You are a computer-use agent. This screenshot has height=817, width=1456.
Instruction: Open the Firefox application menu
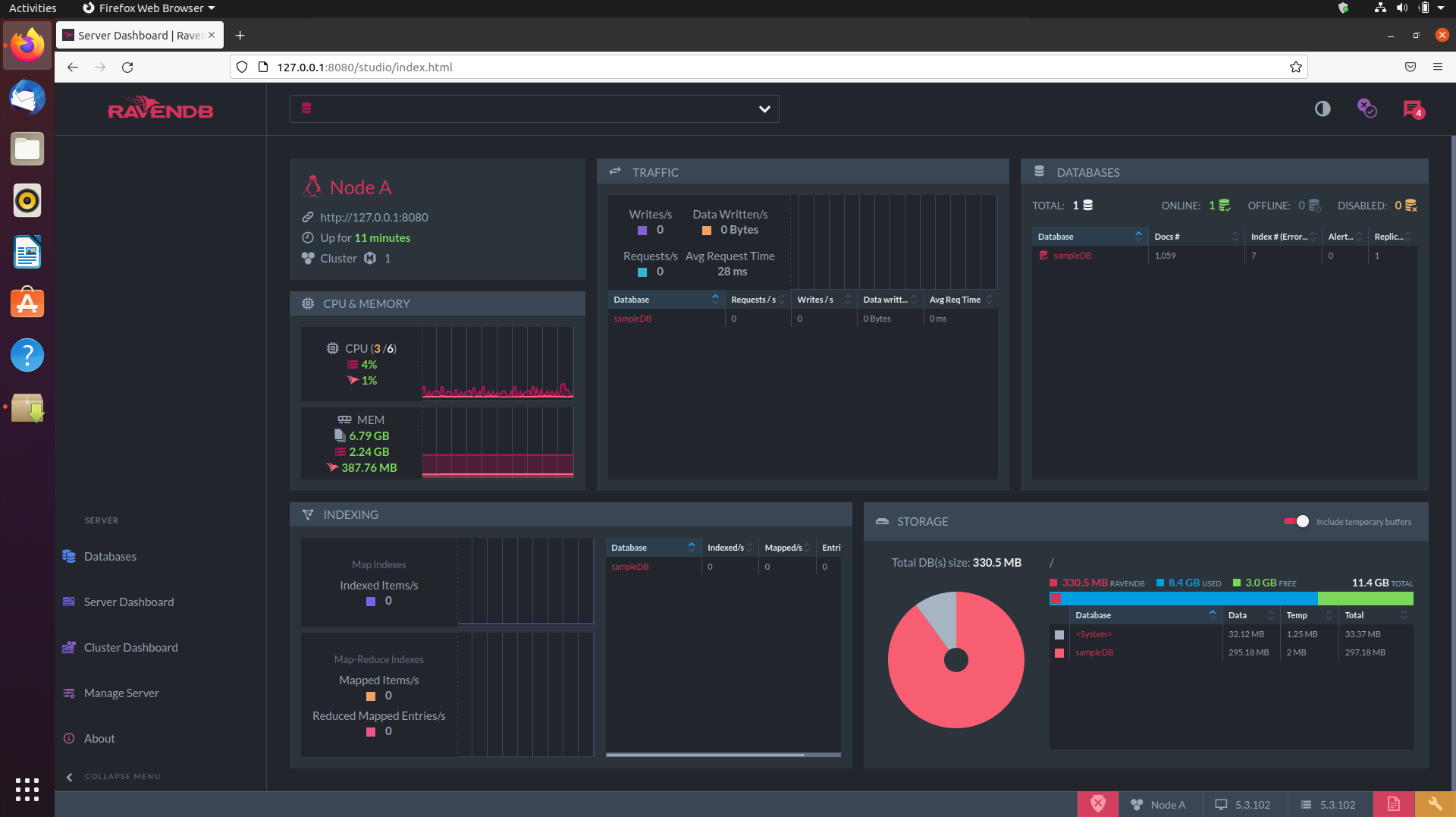pyautogui.click(x=1437, y=67)
